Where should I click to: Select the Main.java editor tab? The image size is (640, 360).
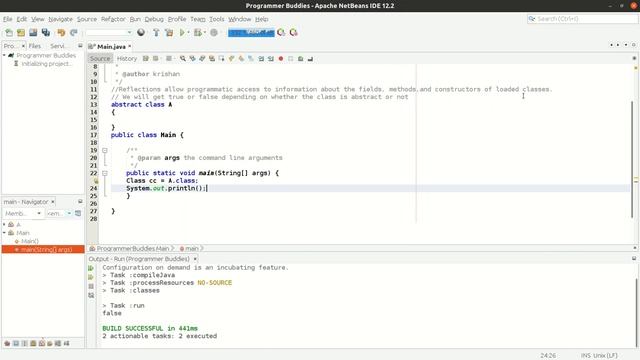click(111, 47)
